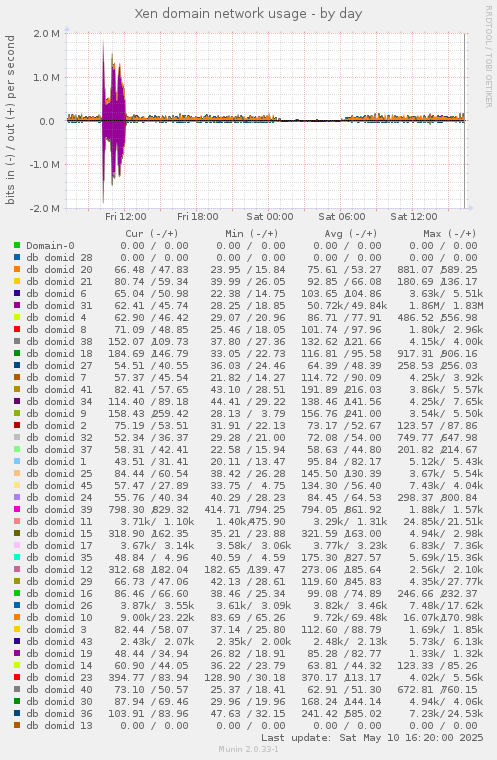Click the '4.35k/ 27.77k' max value for domid 29
The image size is (497, 760).
[446, 582]
